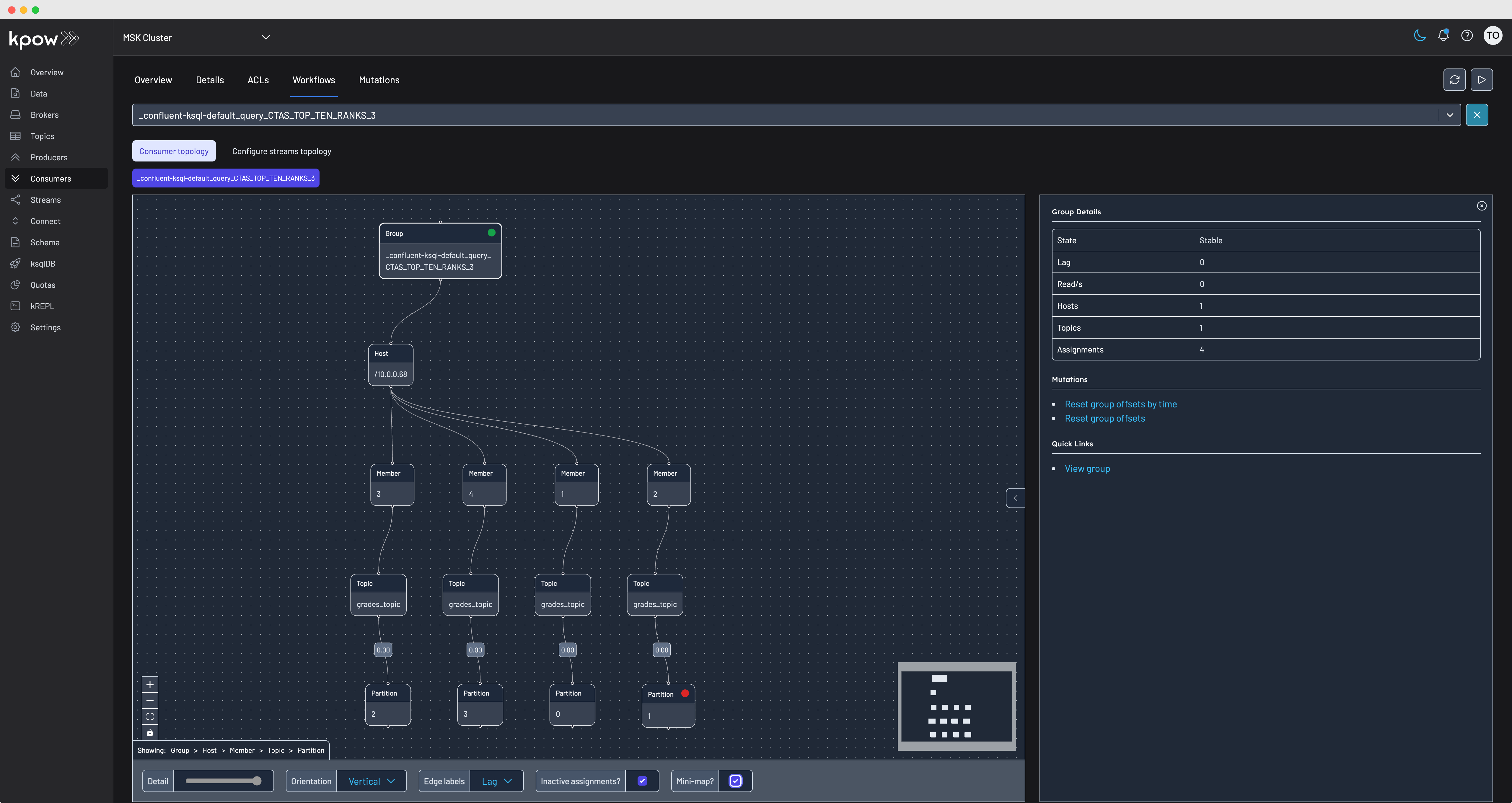1512x803 pixels.
Task: Open Streams in the sidebar
Action: (56, 200)
